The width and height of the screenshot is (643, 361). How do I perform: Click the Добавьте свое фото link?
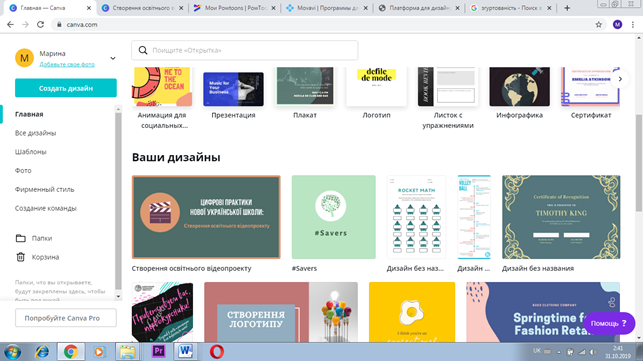(67, 64)
